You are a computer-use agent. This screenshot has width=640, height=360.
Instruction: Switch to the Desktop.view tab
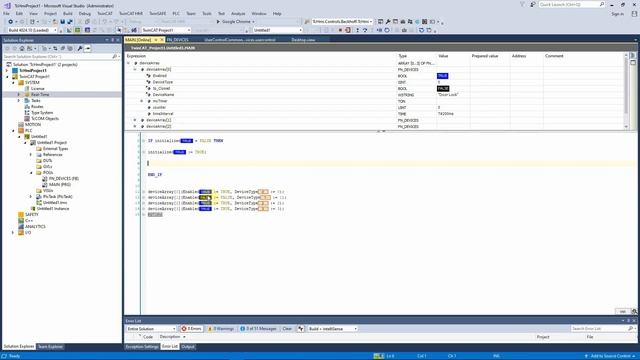click(303, 40)
